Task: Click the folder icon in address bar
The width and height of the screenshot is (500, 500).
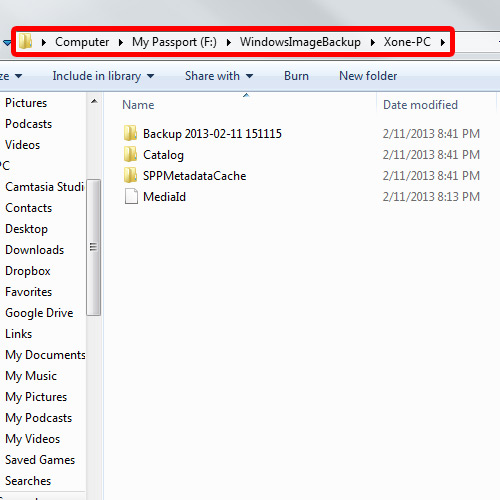Action: point(25,42)
